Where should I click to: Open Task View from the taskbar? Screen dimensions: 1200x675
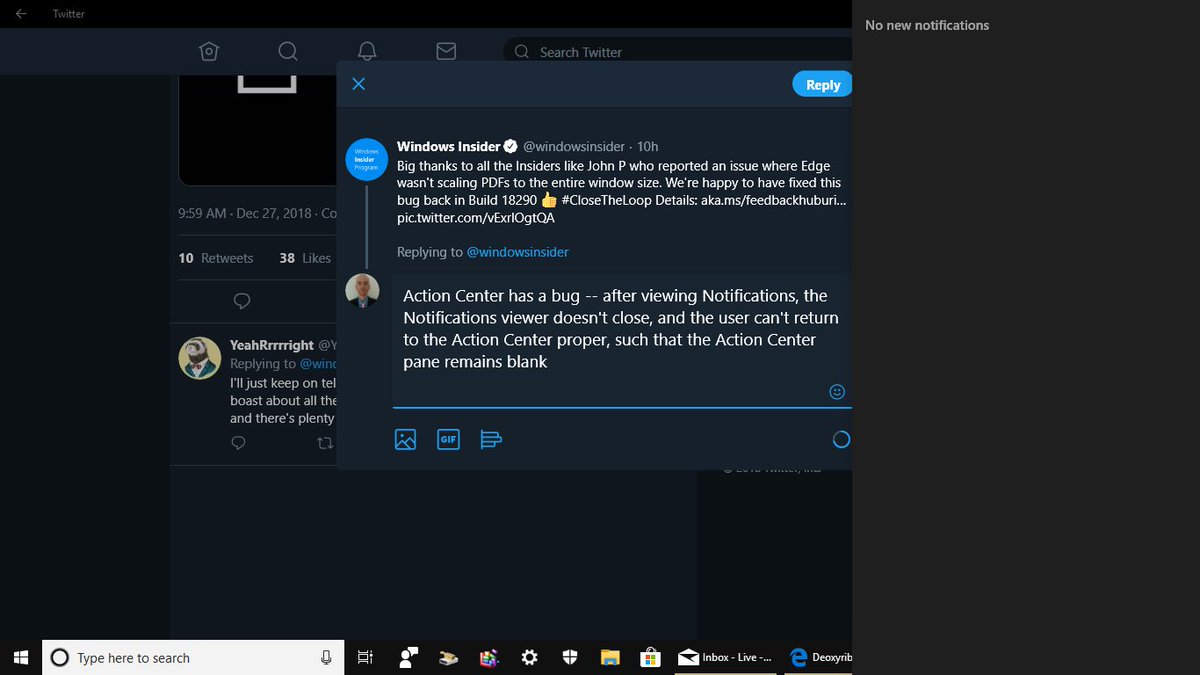pyautogui.click(x=365, y=657)
